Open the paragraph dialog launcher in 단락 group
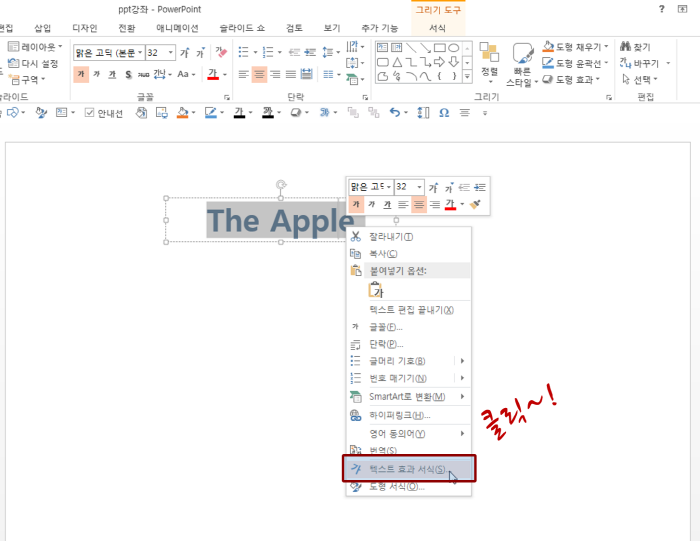This screenshot has width=700, height=541. (365, 97)
